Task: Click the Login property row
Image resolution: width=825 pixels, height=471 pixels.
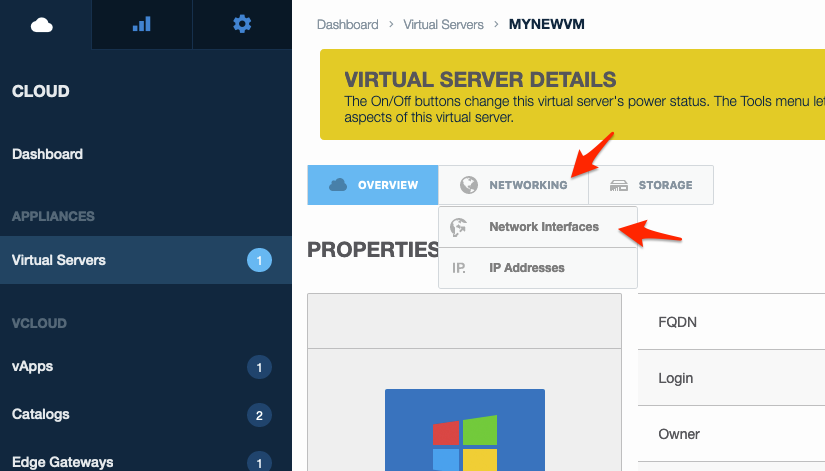Action: 731,378
